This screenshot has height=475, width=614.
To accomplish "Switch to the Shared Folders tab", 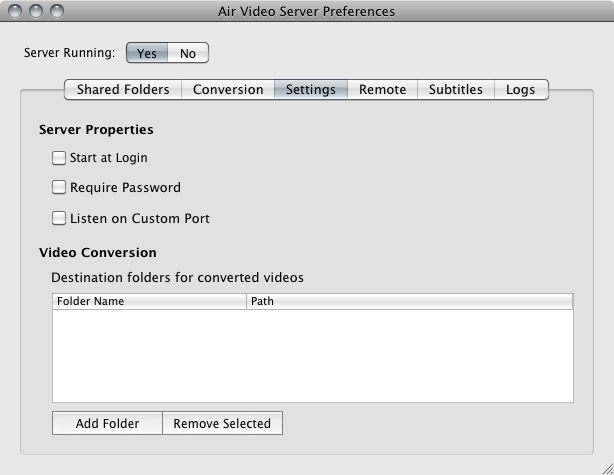I will (123, 90).
